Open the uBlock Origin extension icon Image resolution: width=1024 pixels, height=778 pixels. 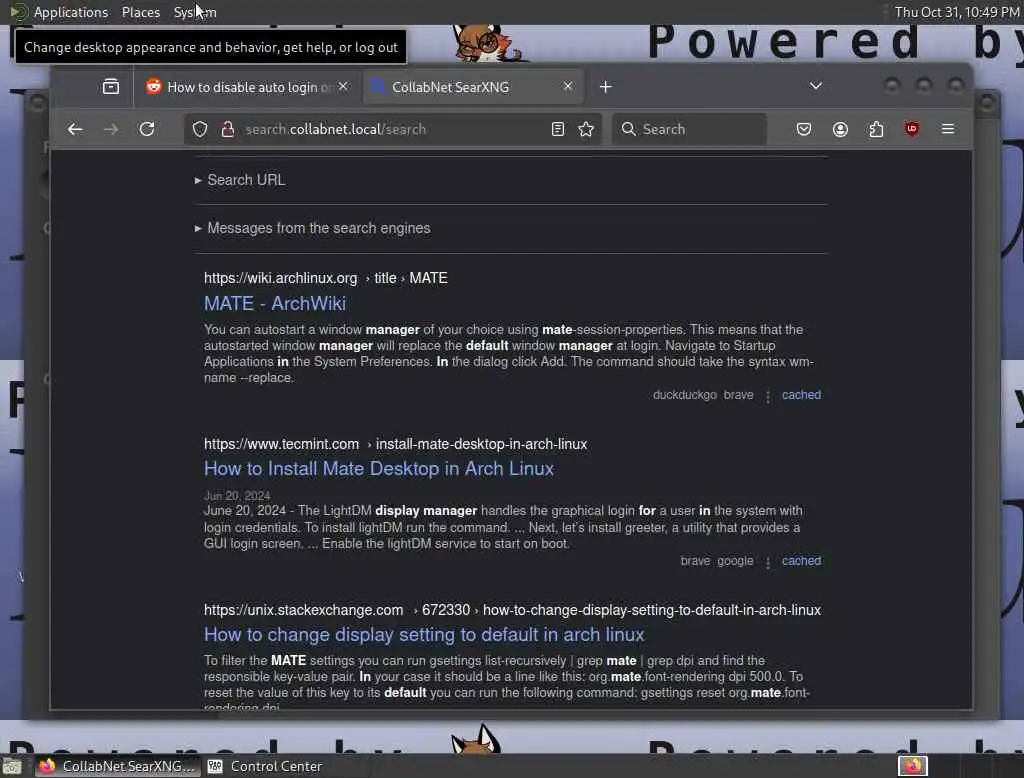click(x=912, y=129)
